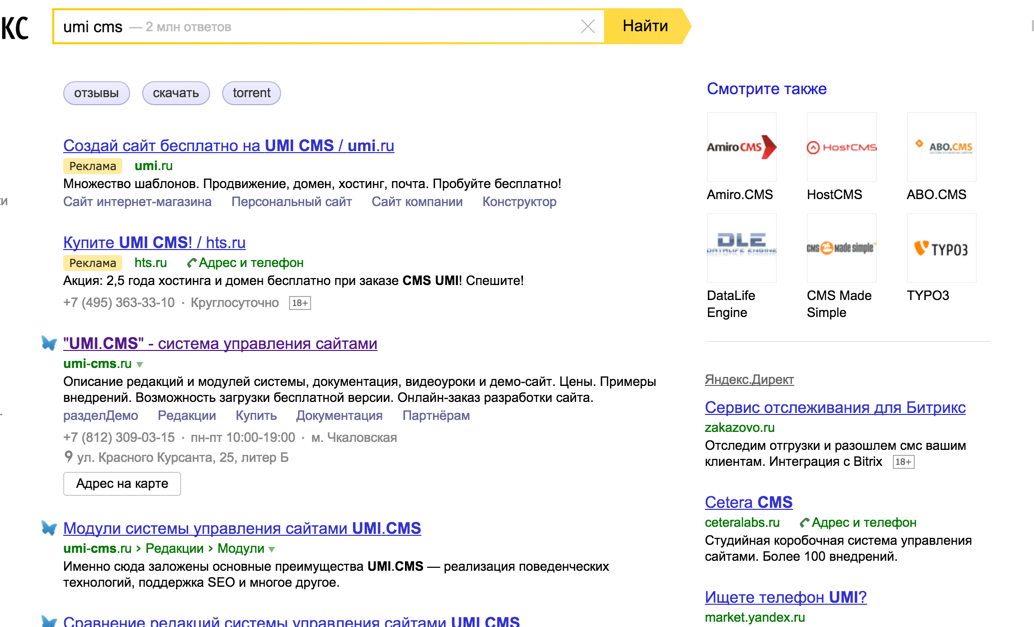
Task: Open the green umi.ru ad link
Action: [x=154, y=165]
